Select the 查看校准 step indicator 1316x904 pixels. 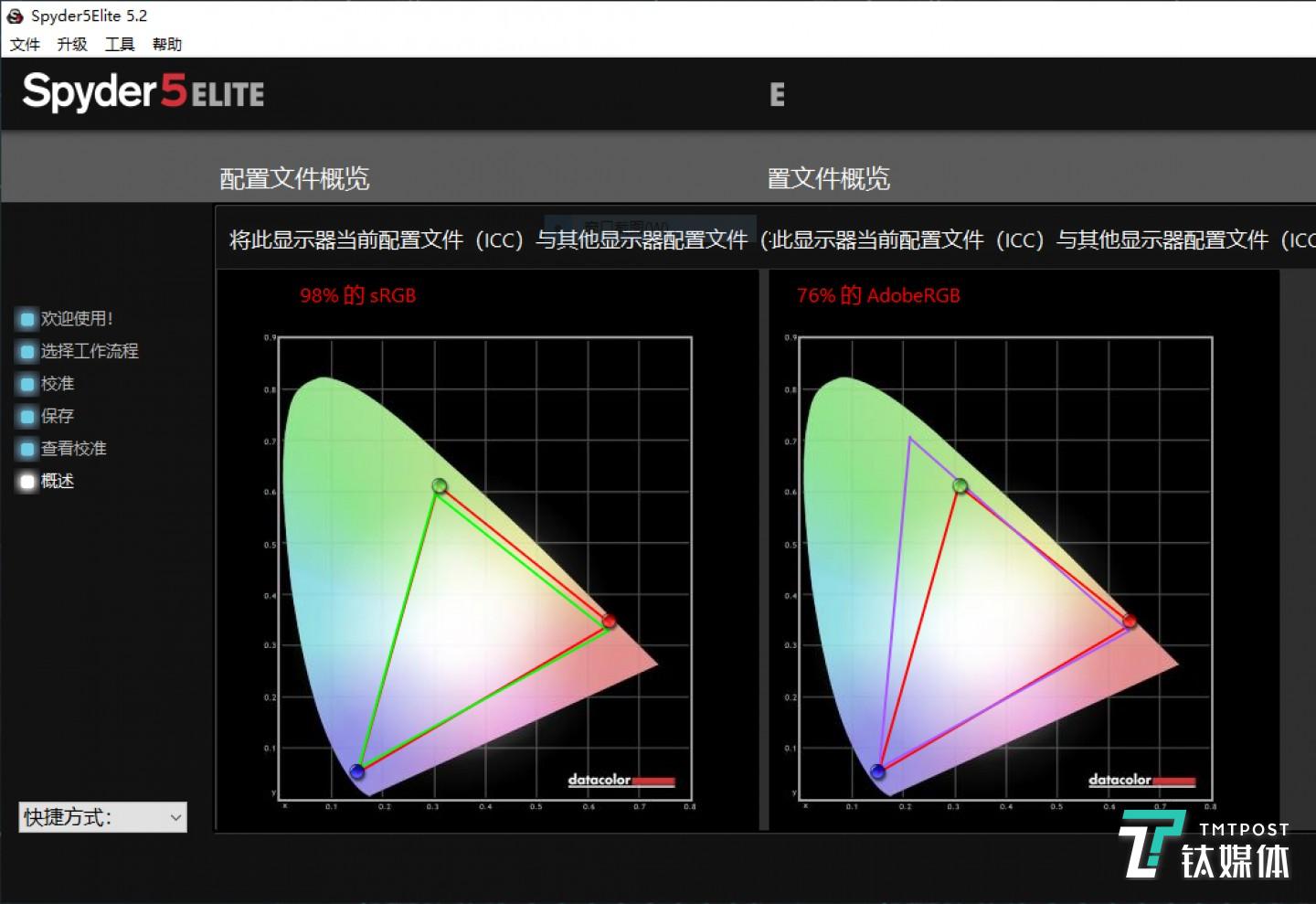coord(27,449)
